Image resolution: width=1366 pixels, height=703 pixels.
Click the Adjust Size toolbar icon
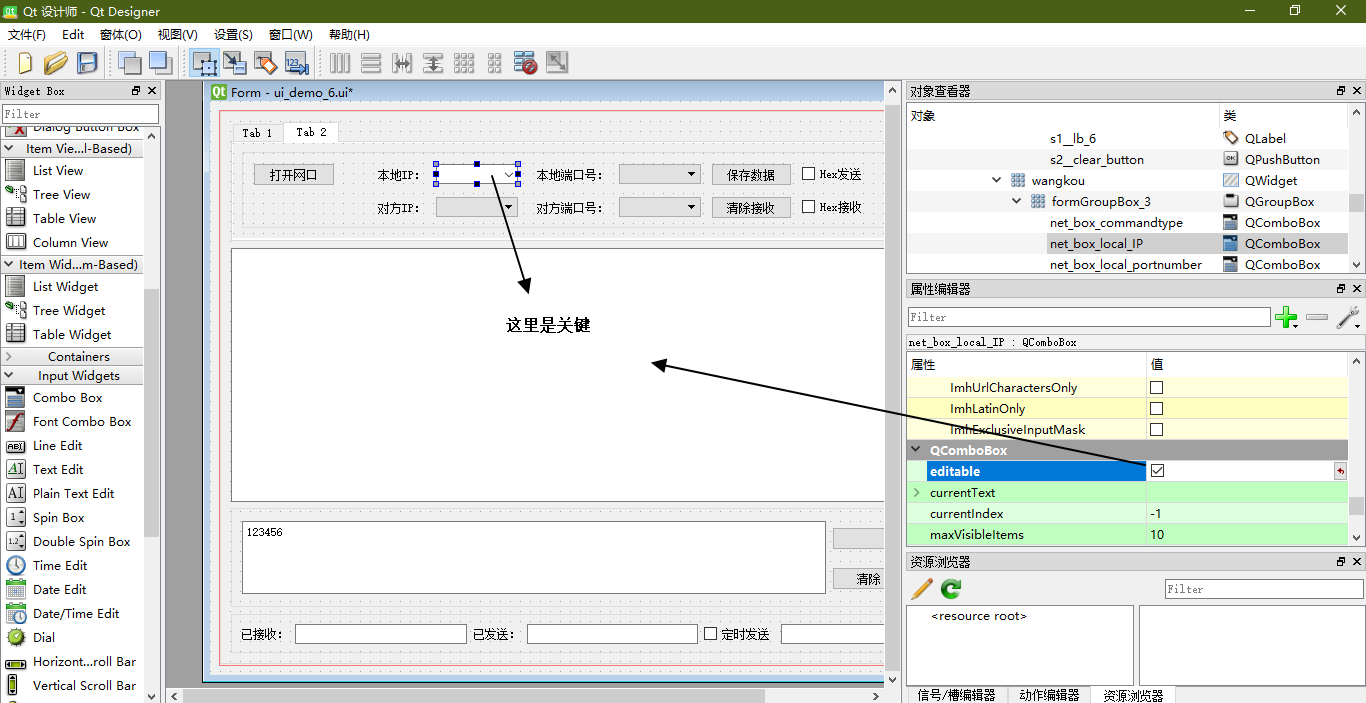coord(557,63)
